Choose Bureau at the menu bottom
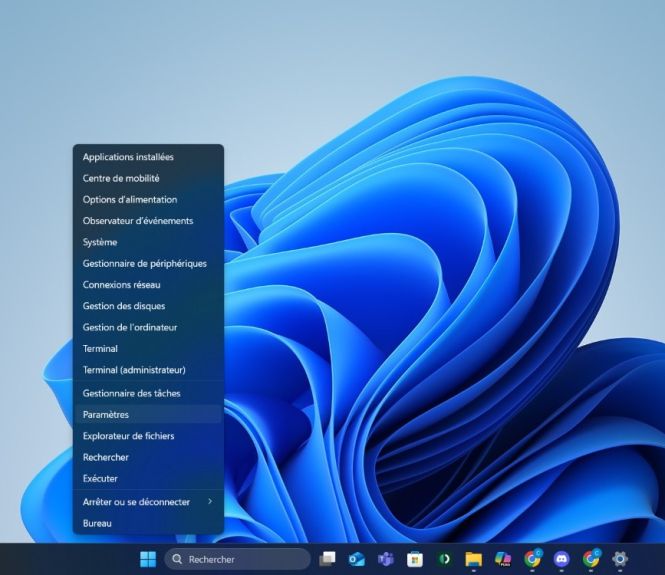Screen dimensions: 665x575 [x=148, y=523]
